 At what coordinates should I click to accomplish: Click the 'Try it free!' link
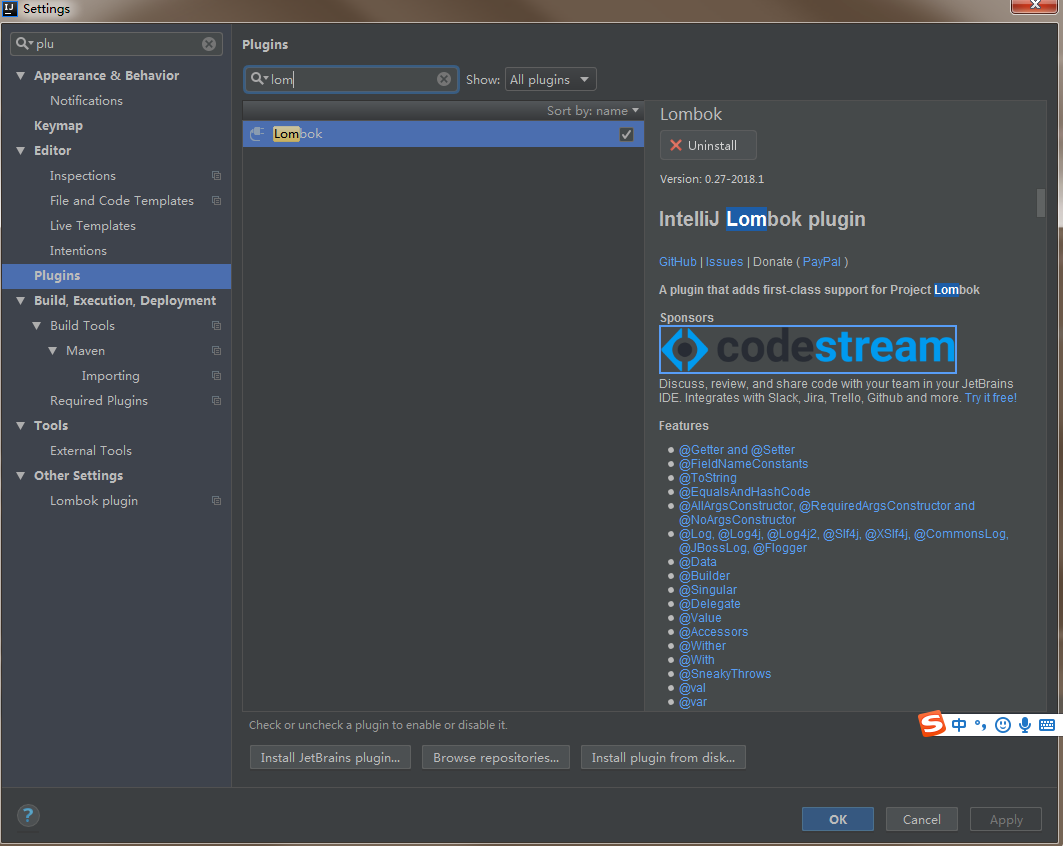[x=990, y=398]
